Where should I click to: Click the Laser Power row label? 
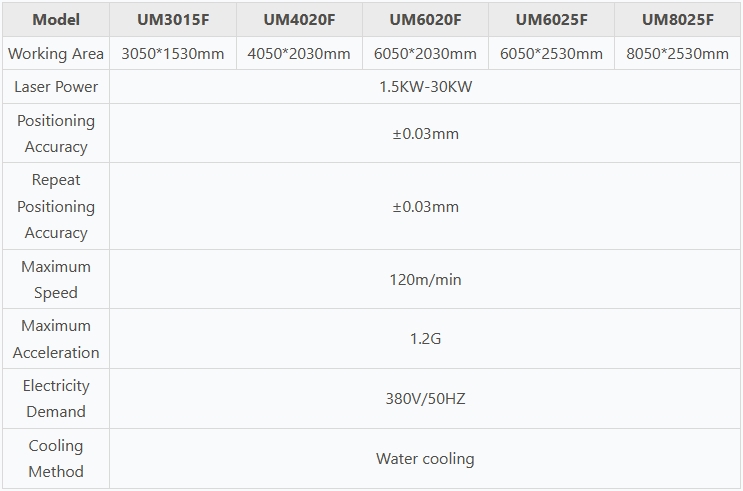coord(56,87)
